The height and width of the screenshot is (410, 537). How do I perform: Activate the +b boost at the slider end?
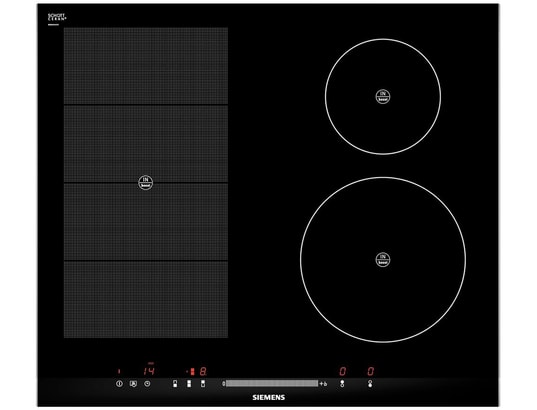[x=323, y=384]
